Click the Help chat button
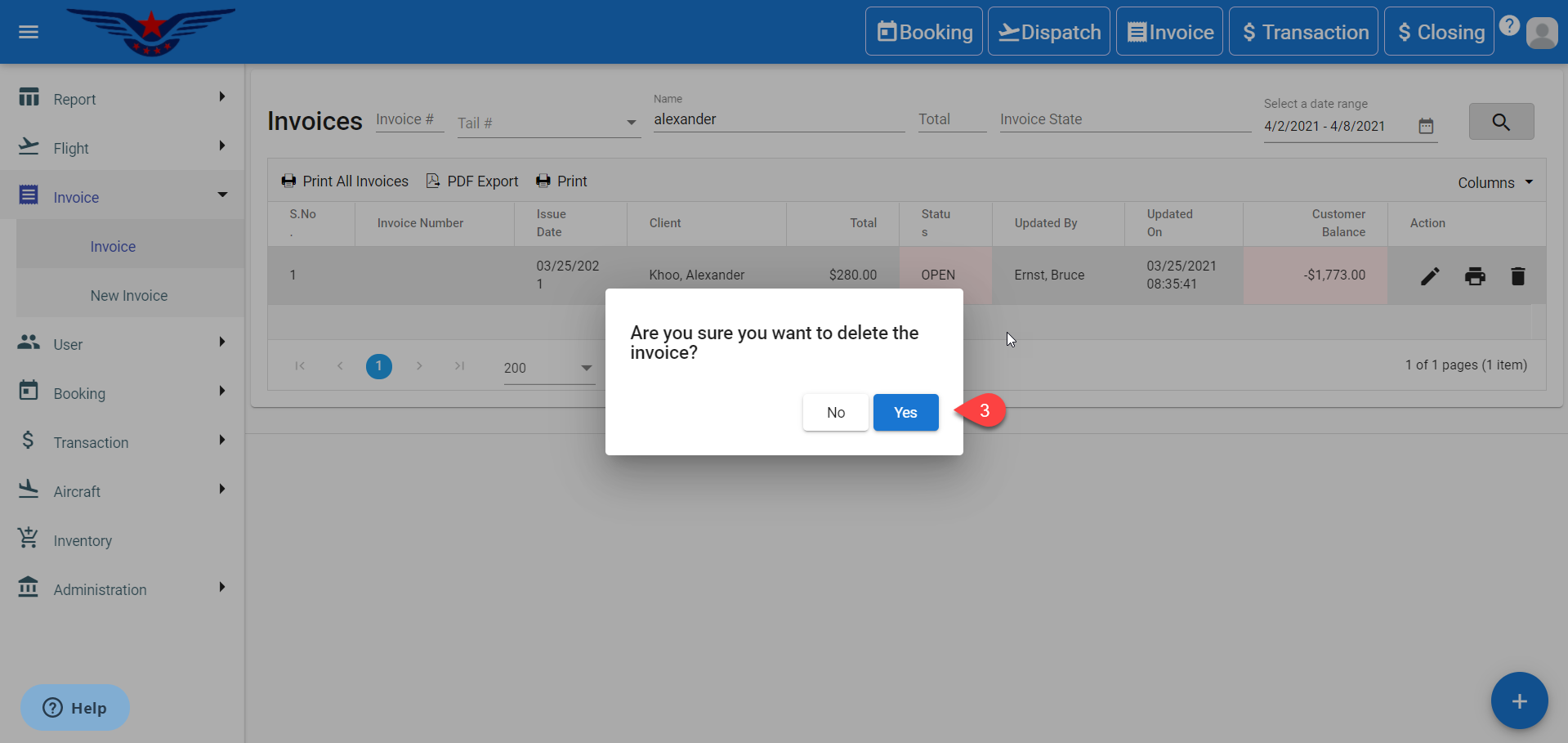 [x=75, y=708]
